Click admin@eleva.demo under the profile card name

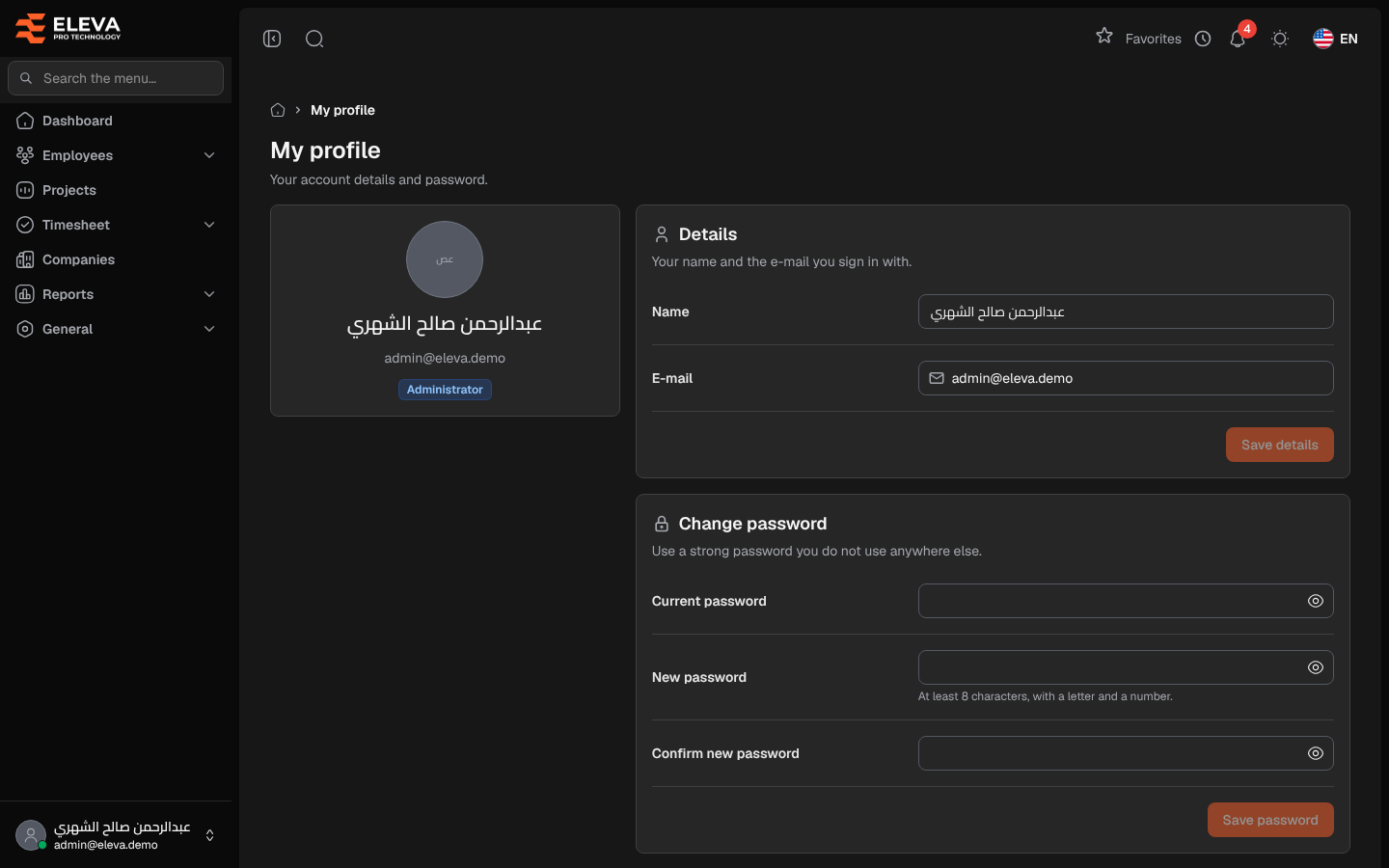point(445,358)
